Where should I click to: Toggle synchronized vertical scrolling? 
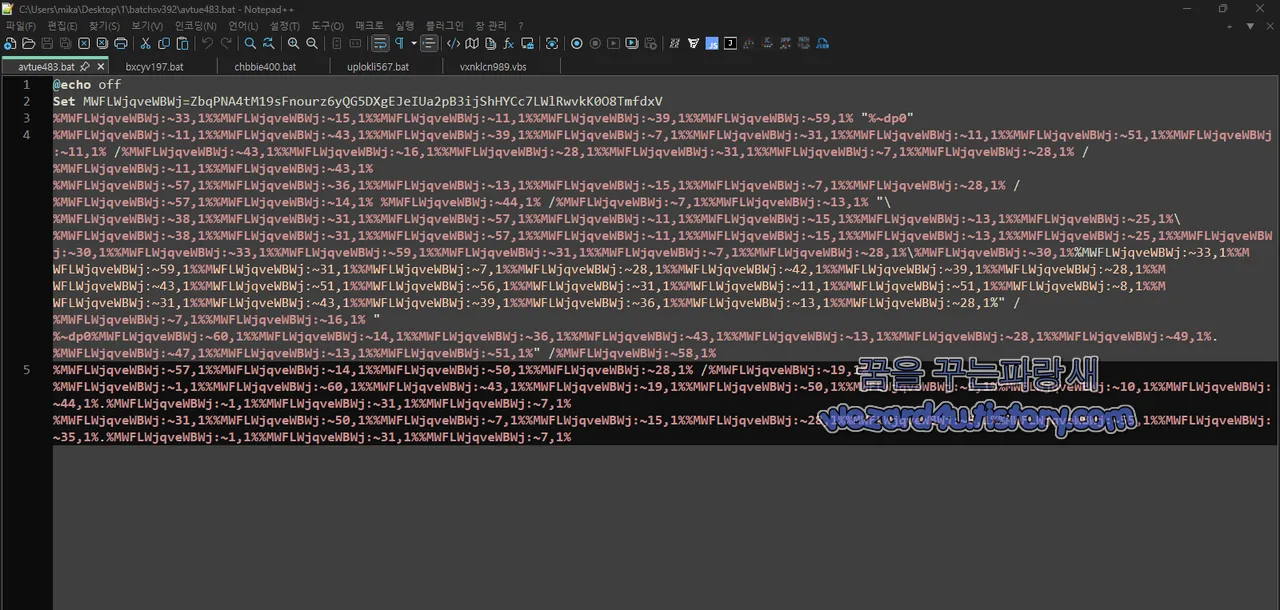click(337, 43)
